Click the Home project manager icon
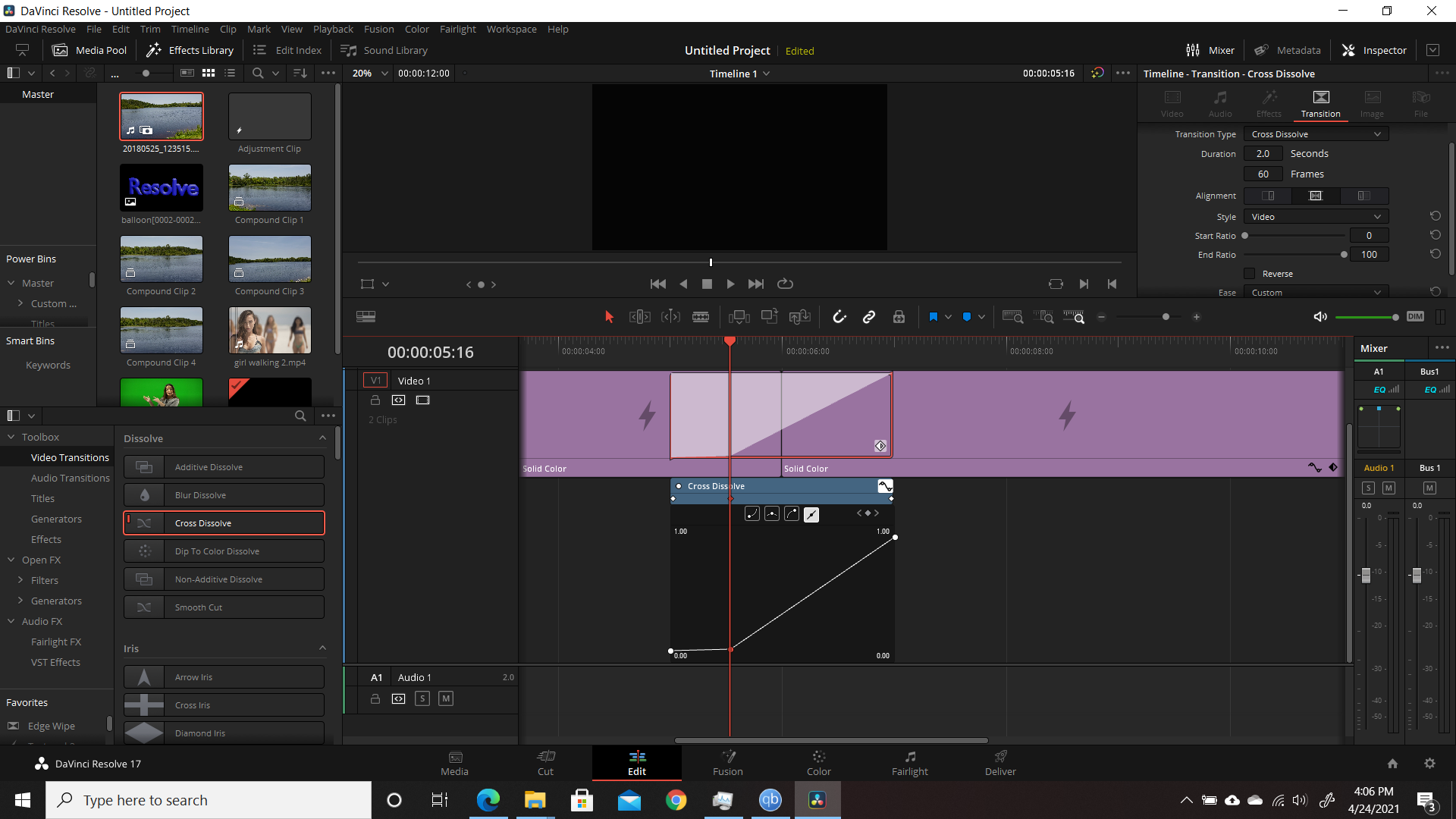 1392,764
